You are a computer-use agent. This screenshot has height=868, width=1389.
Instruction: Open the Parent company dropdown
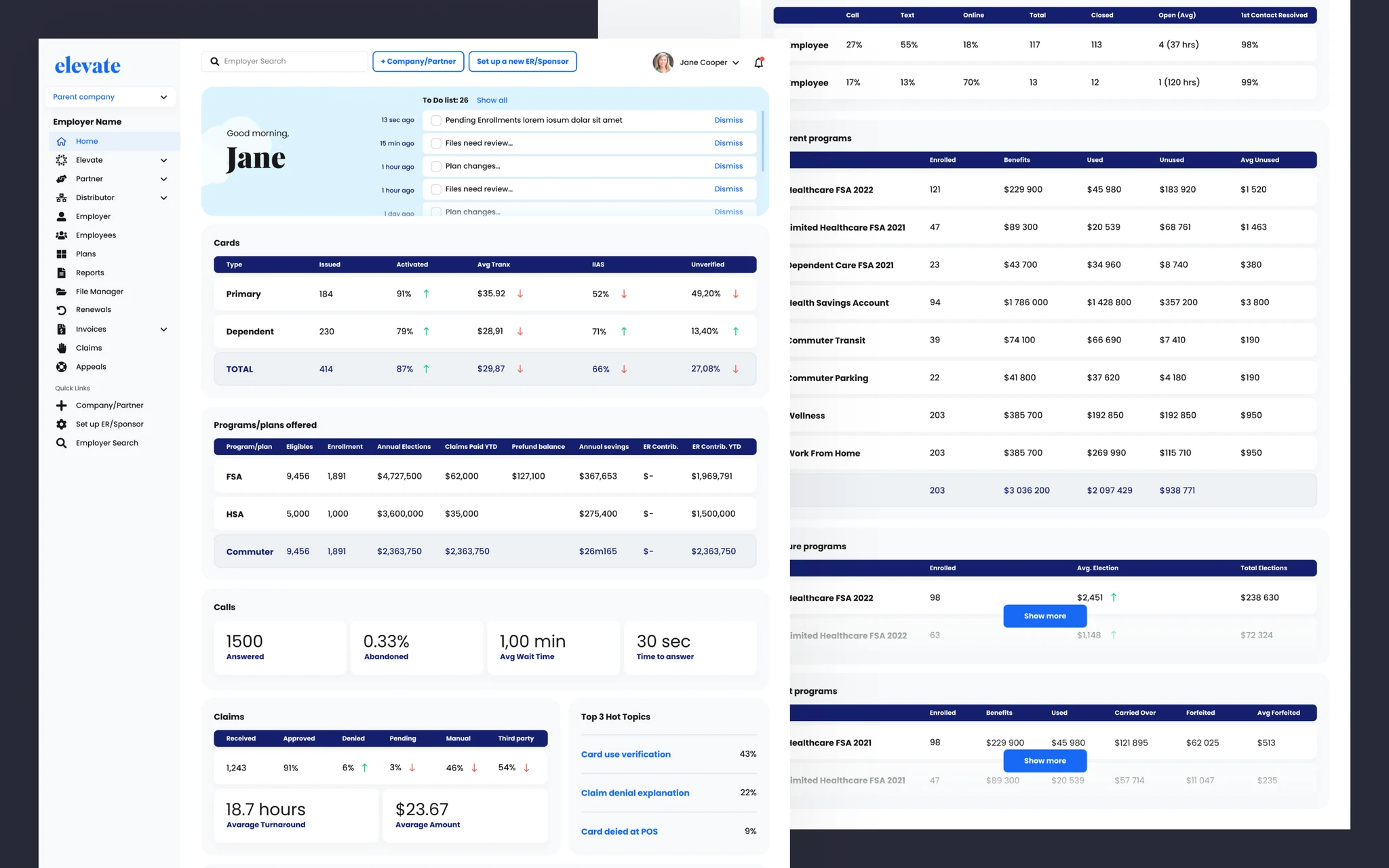[x=111, y=97]
